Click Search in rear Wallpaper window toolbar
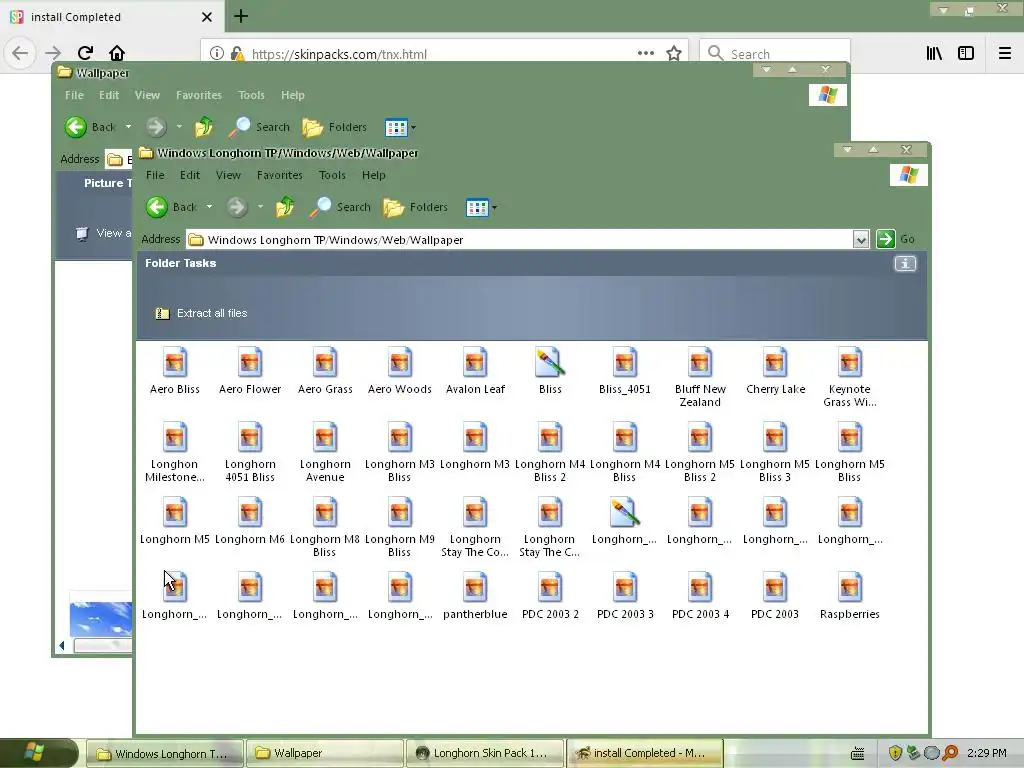Image resolution: width=1024 pixels, height=768 pixels. pos(259,127)
